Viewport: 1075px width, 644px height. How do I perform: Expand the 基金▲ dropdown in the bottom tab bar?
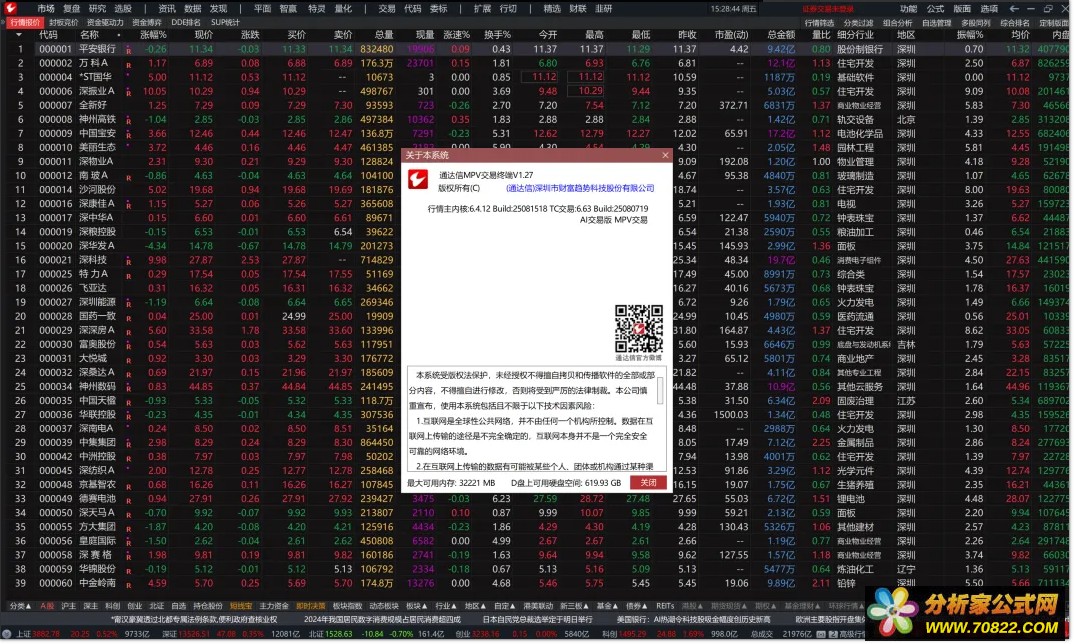(x=607, y=606)
